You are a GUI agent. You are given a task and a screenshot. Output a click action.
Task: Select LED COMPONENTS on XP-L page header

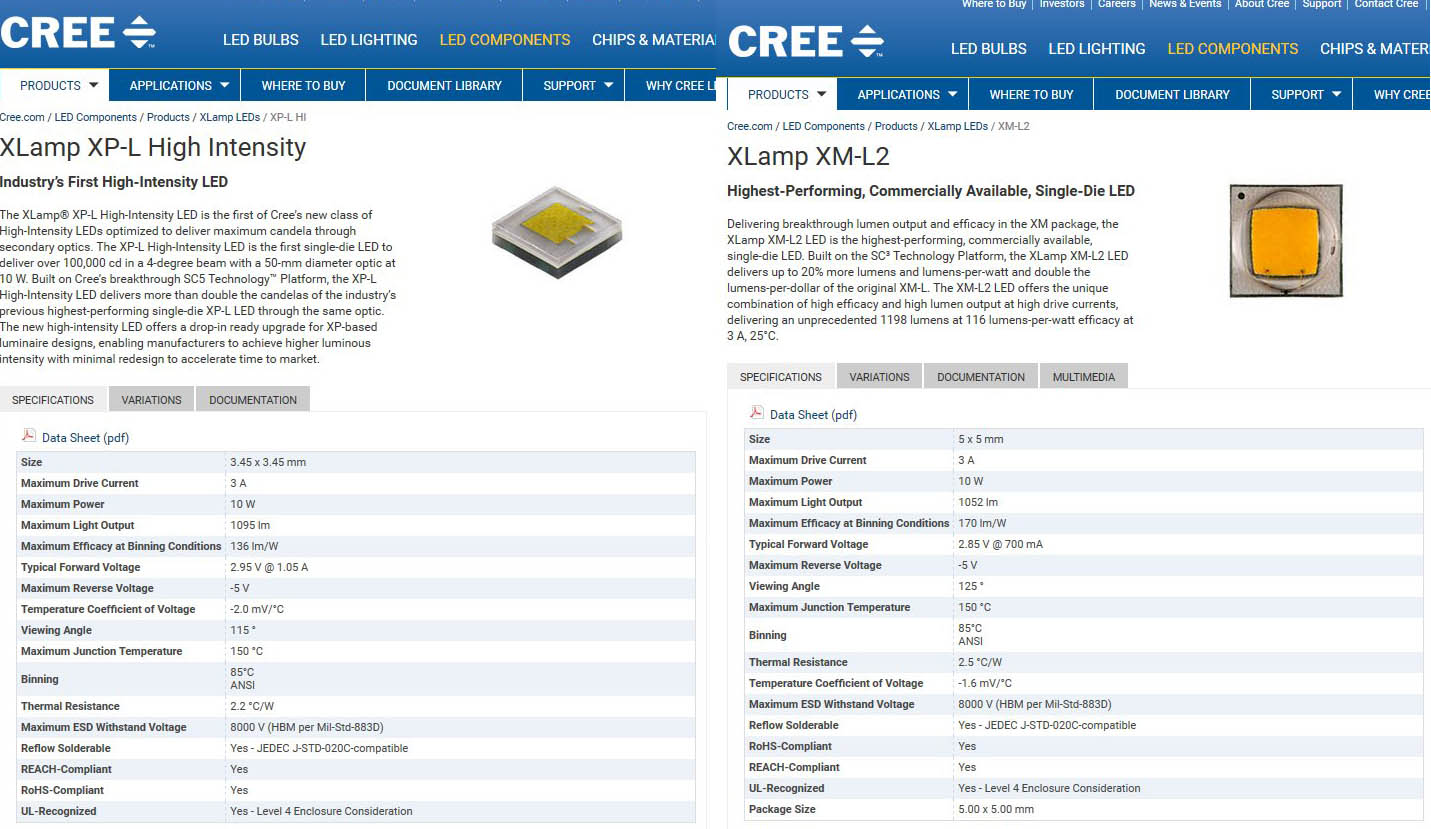point(505,40)
